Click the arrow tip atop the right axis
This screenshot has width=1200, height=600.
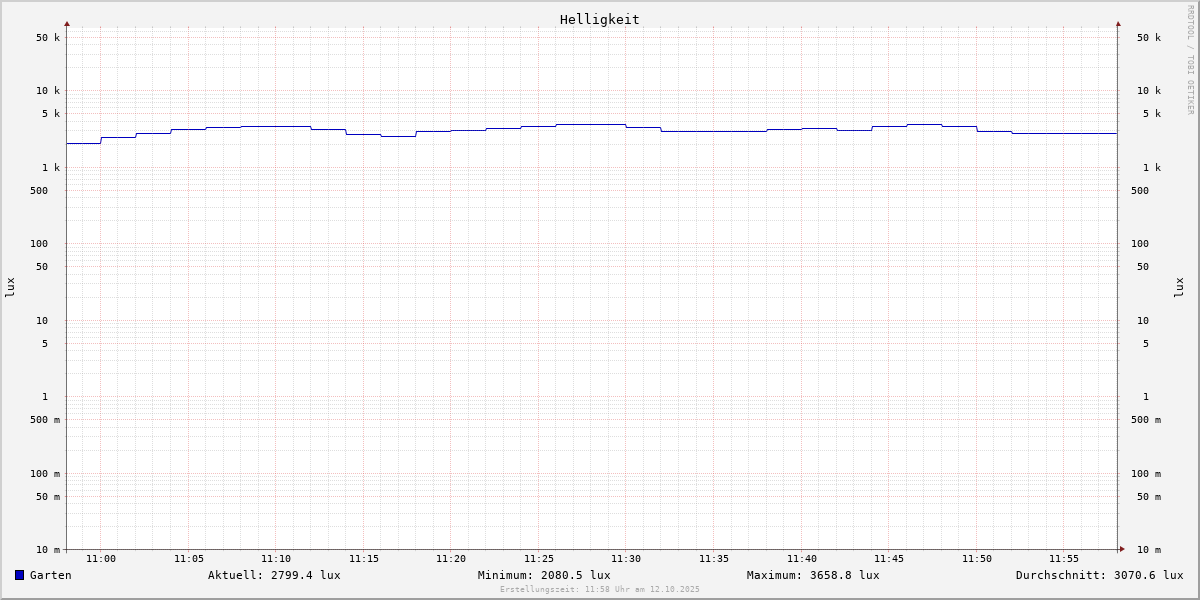1118,23
